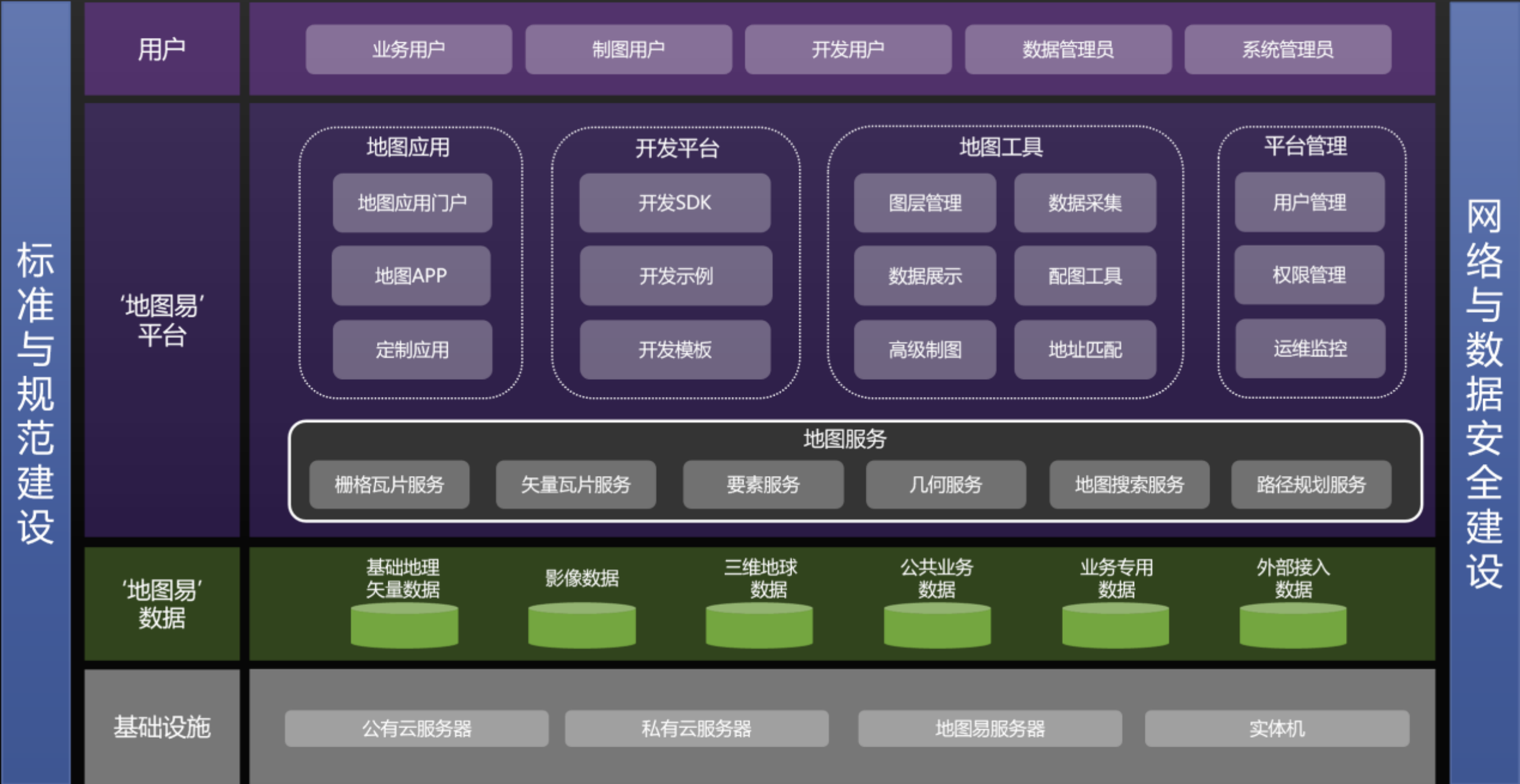Click the 图层管理 block
1520x784 pixels.
pos(925,203)
